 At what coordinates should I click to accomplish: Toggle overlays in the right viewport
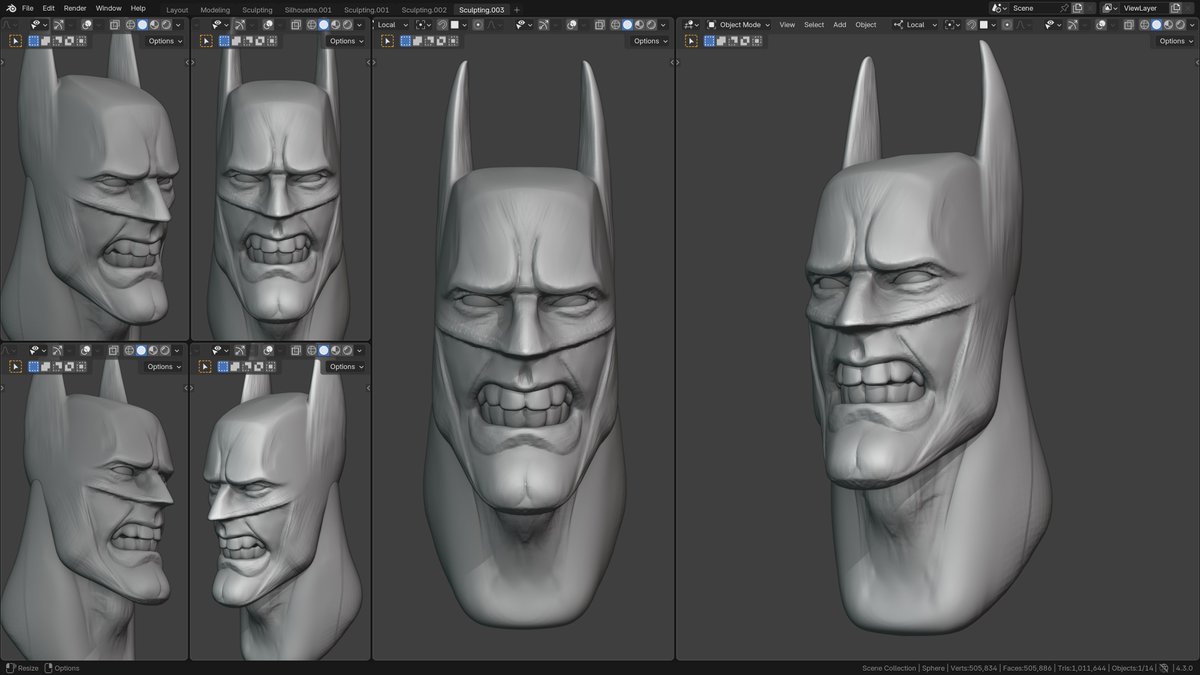[x=1100, y=25]
